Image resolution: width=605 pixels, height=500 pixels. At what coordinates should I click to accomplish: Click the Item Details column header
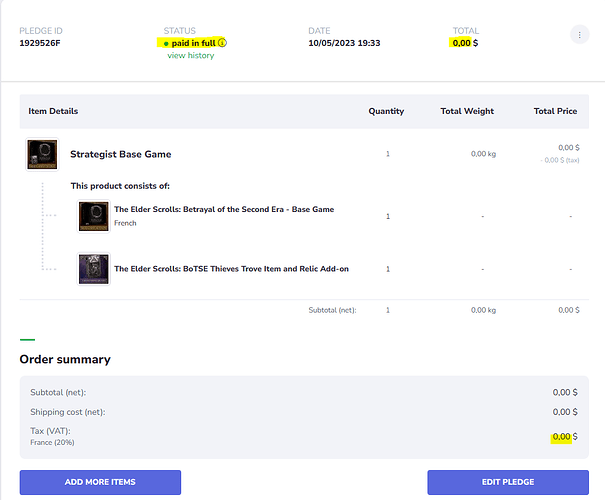point(53,111)
